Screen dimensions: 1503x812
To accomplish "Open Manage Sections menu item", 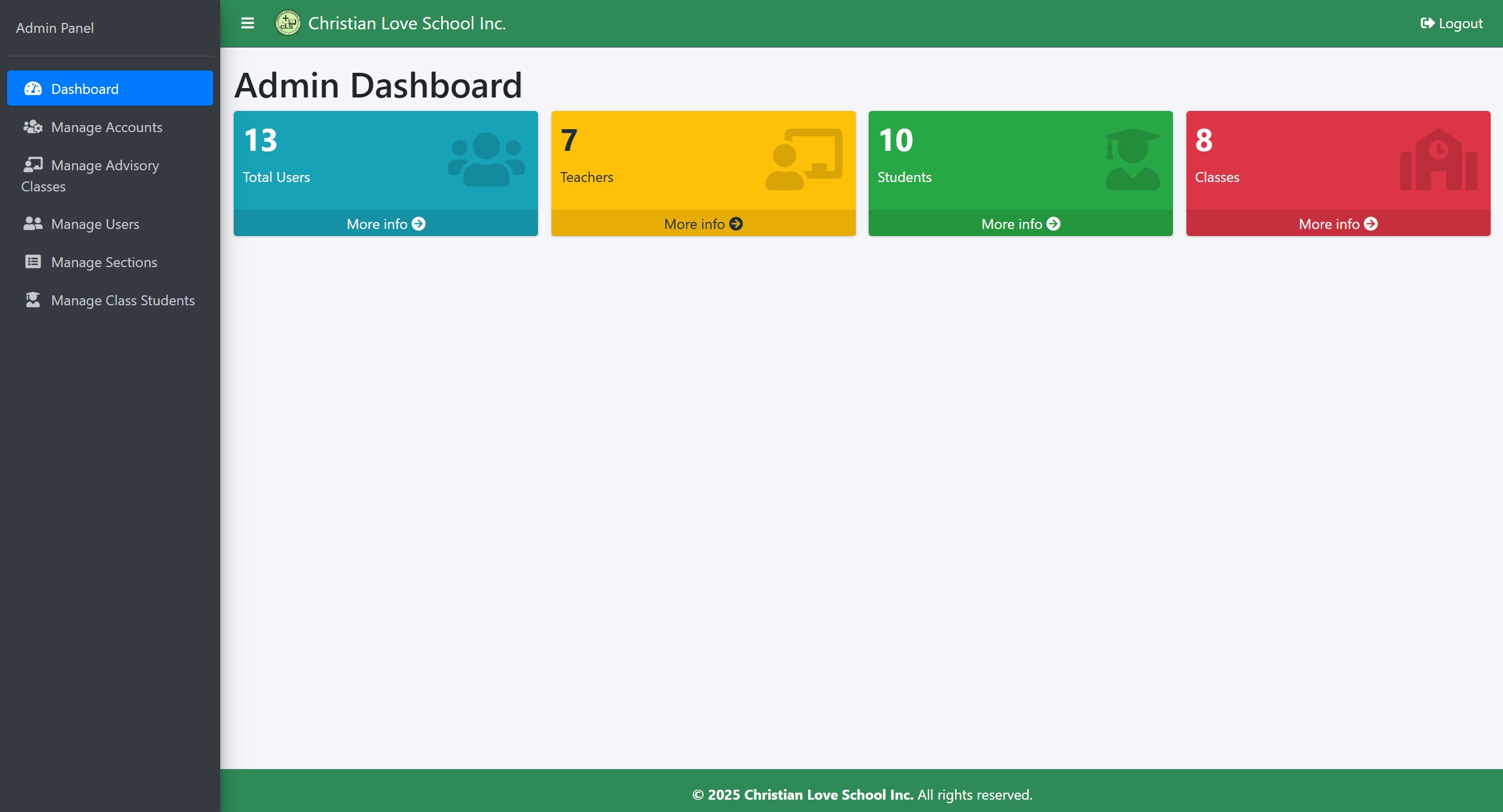I will point(104,262).
